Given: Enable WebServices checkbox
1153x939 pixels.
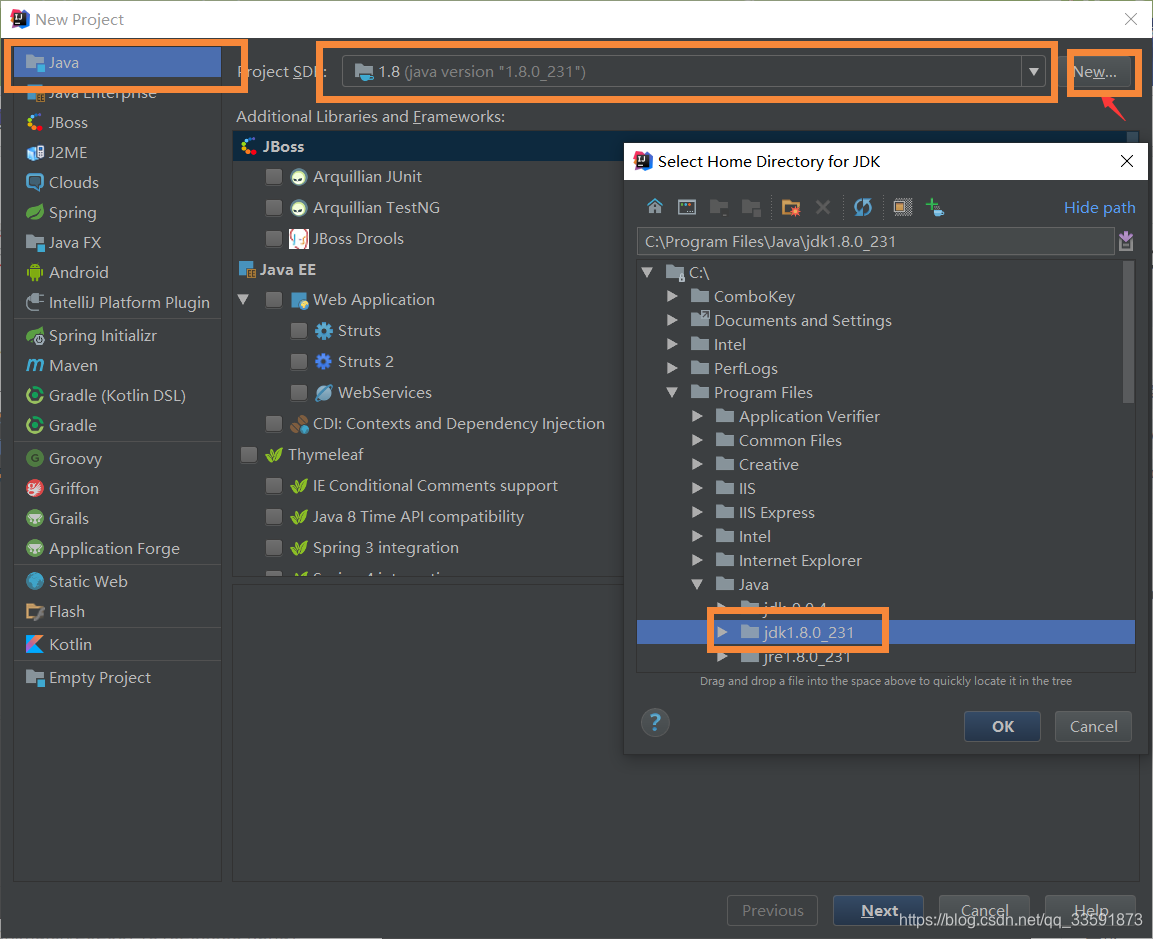Looking at the screenshot, I should point(299,392).
